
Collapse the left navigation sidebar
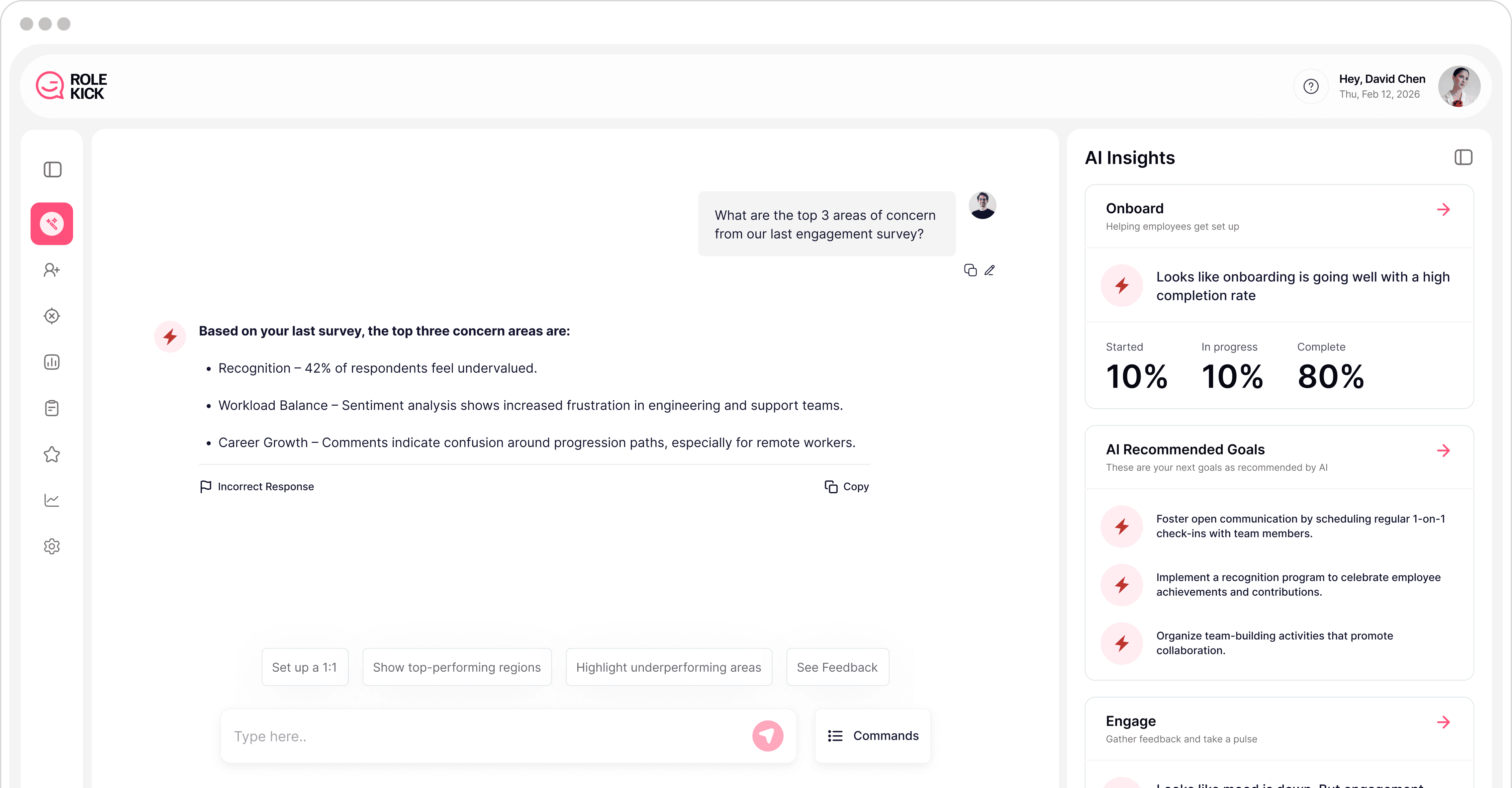point(53,170)
